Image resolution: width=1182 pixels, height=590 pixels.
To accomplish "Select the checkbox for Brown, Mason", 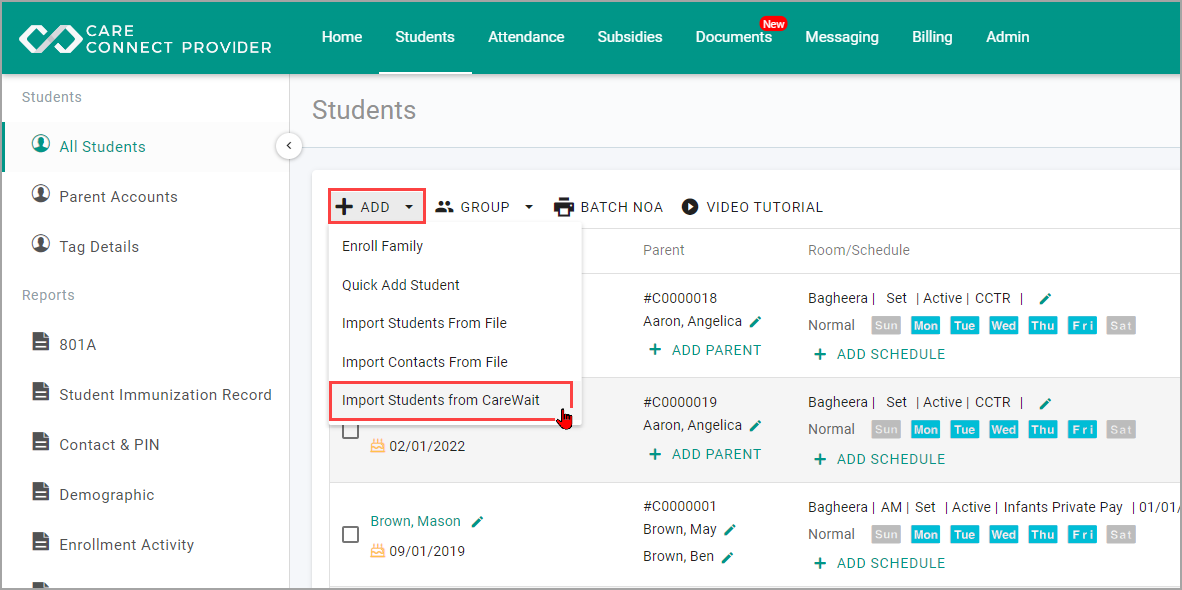I will (350, 534).
